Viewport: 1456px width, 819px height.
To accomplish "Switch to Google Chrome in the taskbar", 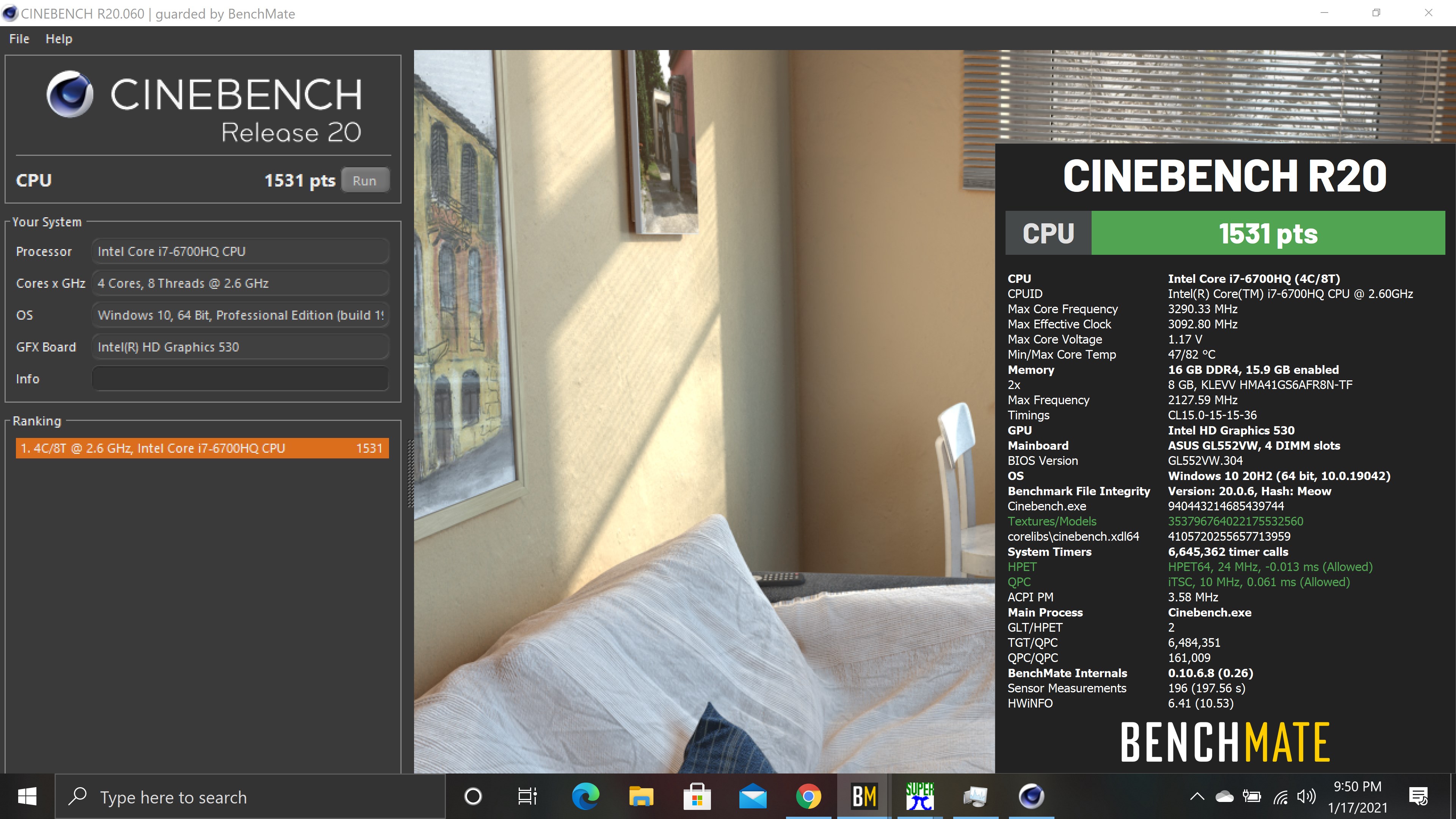I will (x=808, y=796).
